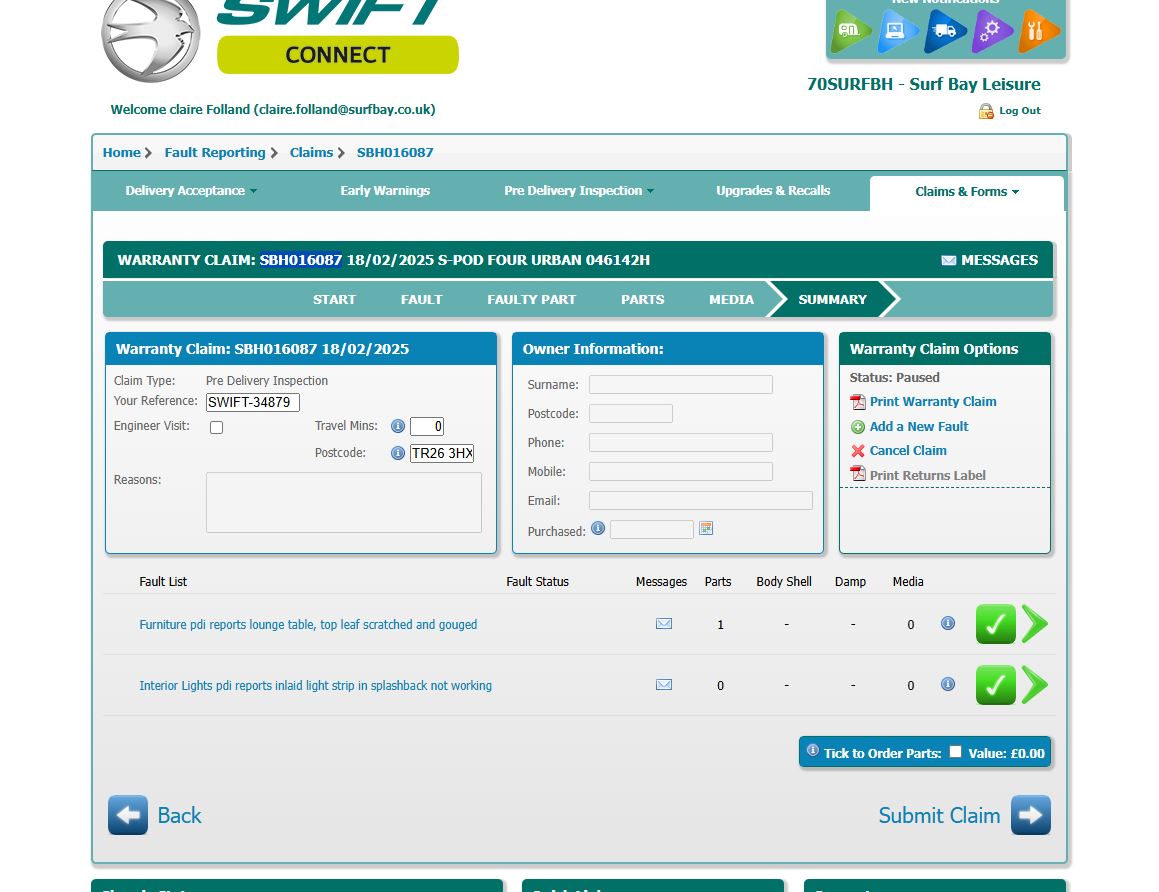Go to the FAULTY PART step
This screenshot has height=892, width=1159.
[x=531, y=299]
